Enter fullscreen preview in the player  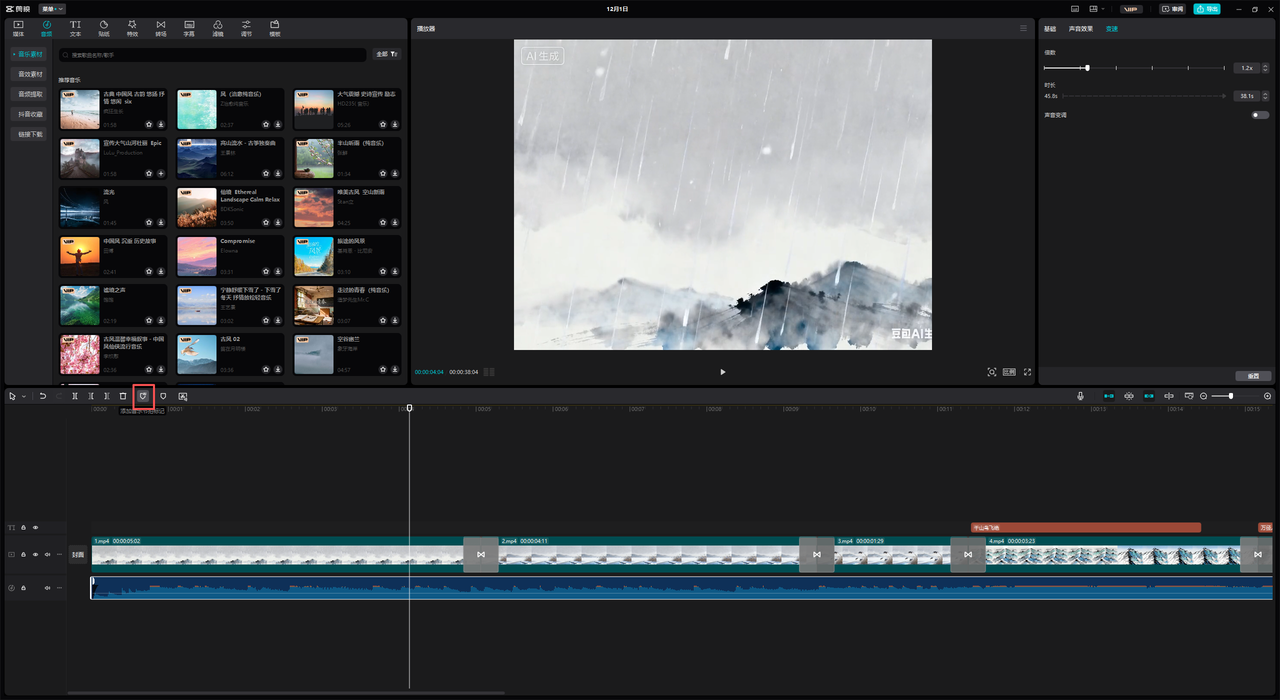(x=1027, y=372)
